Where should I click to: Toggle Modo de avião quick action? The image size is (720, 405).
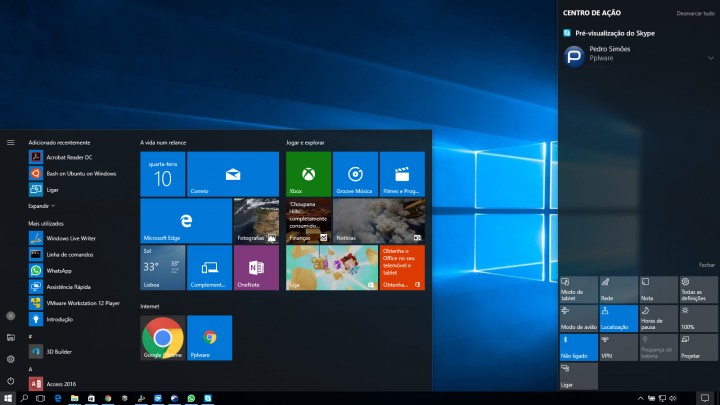579,318
